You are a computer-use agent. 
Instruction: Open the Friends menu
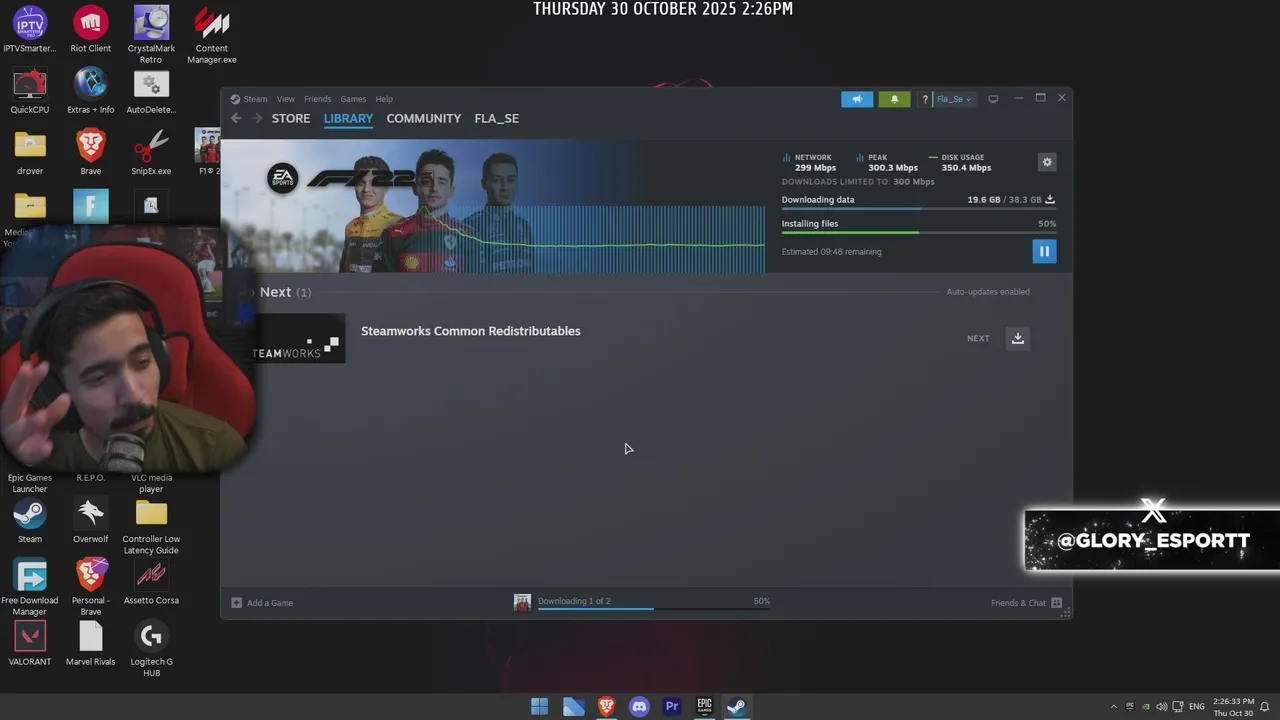(x=317, y=99)
